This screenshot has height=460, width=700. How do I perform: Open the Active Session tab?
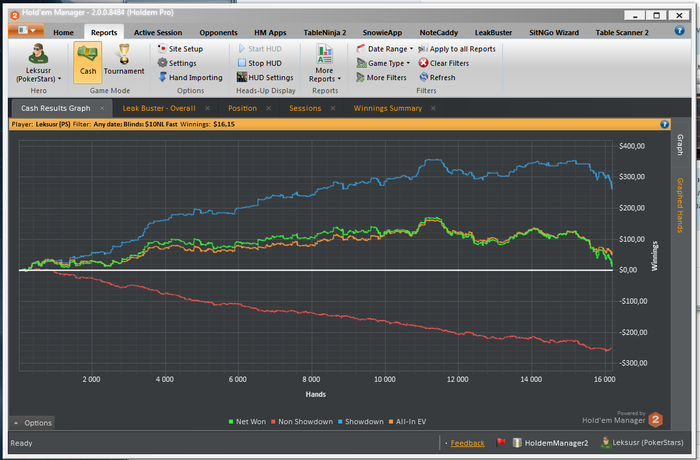click(x=158, y=32)
